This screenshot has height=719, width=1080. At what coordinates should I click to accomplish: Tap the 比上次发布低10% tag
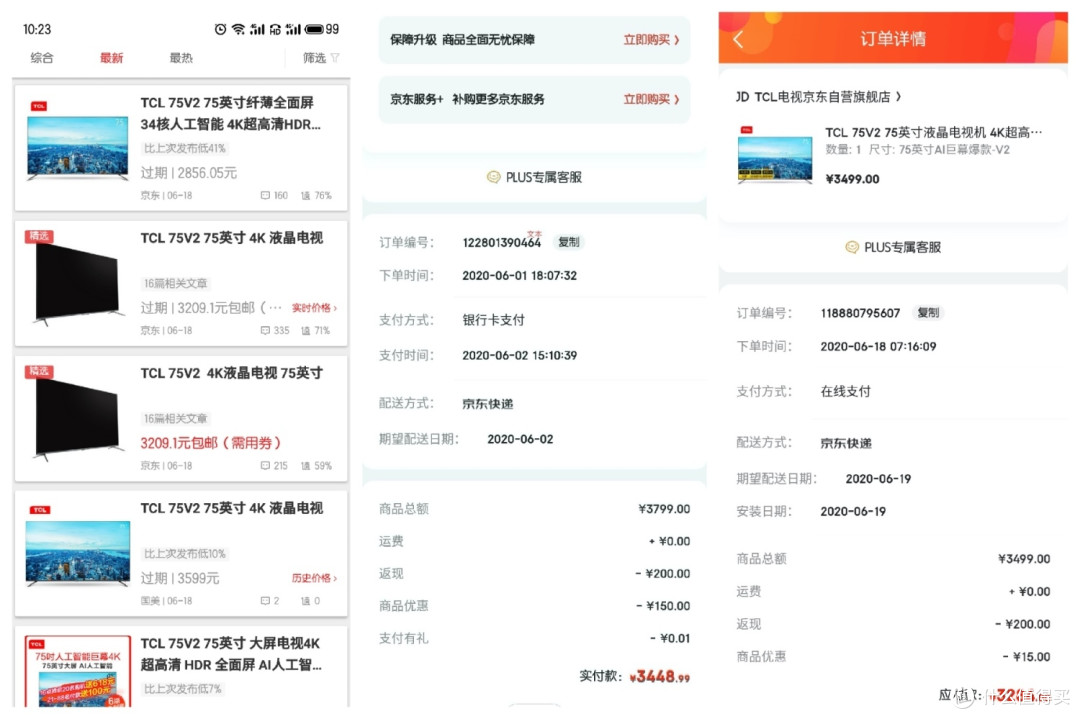click(x=184, y=554)
